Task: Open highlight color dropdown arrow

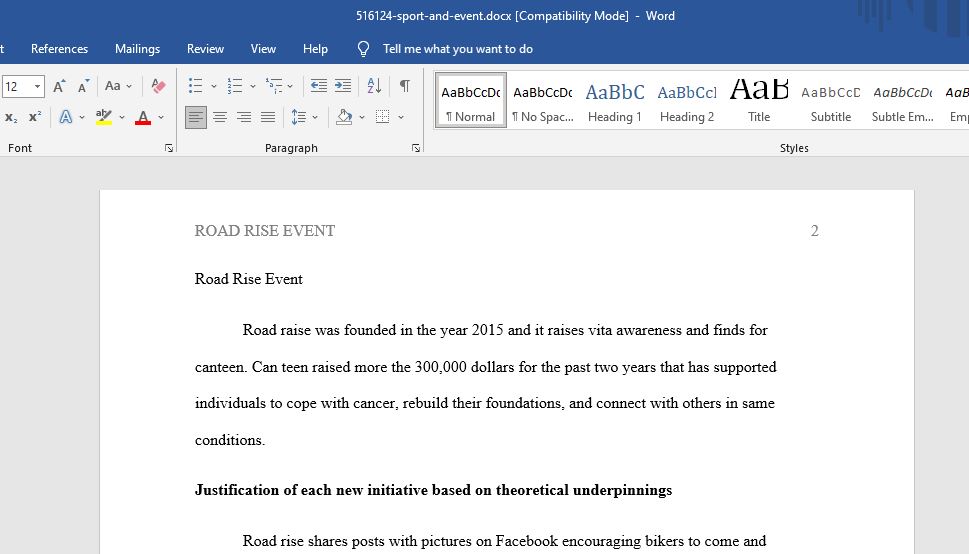Action: point(122,117)
